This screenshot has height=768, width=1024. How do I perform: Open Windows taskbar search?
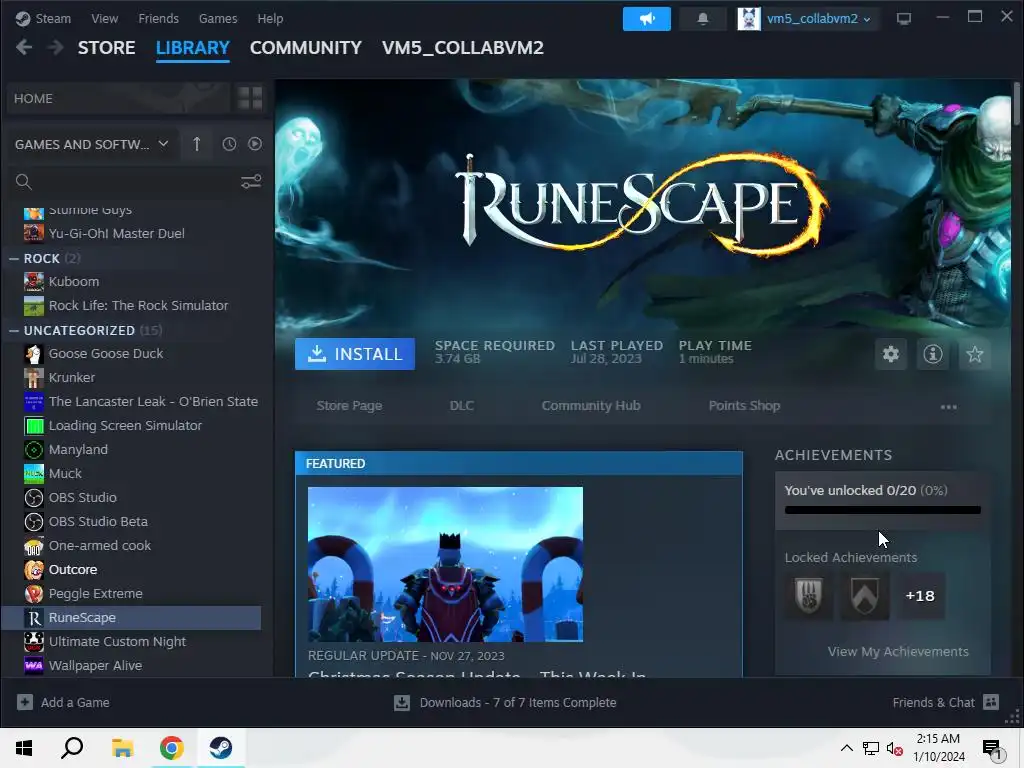click(x=72, y=748)
